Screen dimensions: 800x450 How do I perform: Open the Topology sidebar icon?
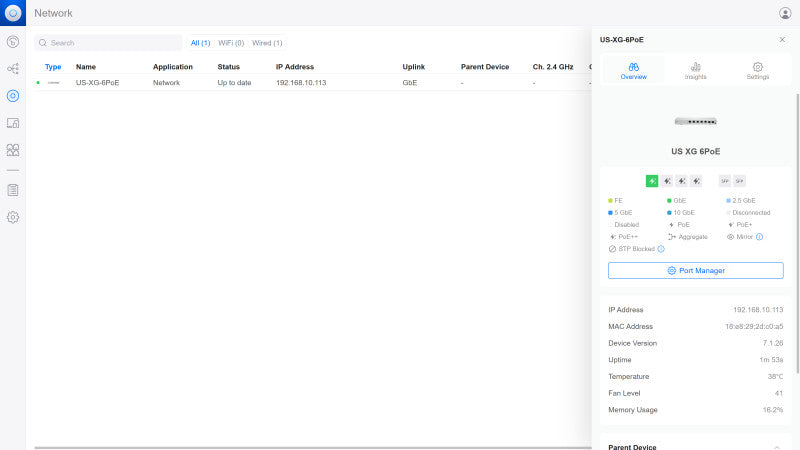[x=13, y=69]
